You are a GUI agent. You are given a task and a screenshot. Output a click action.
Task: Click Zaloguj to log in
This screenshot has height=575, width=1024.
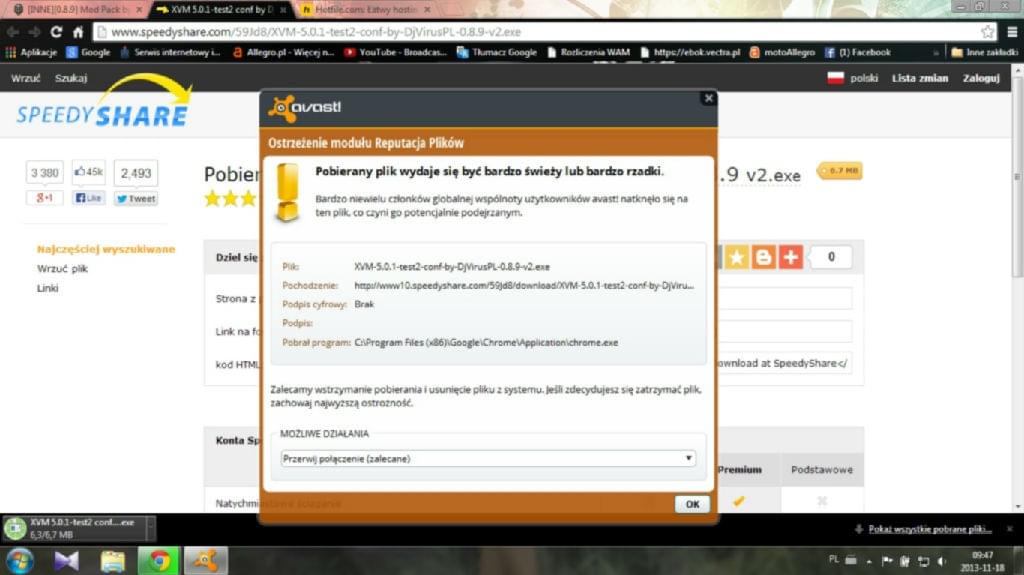pos(981,78)
